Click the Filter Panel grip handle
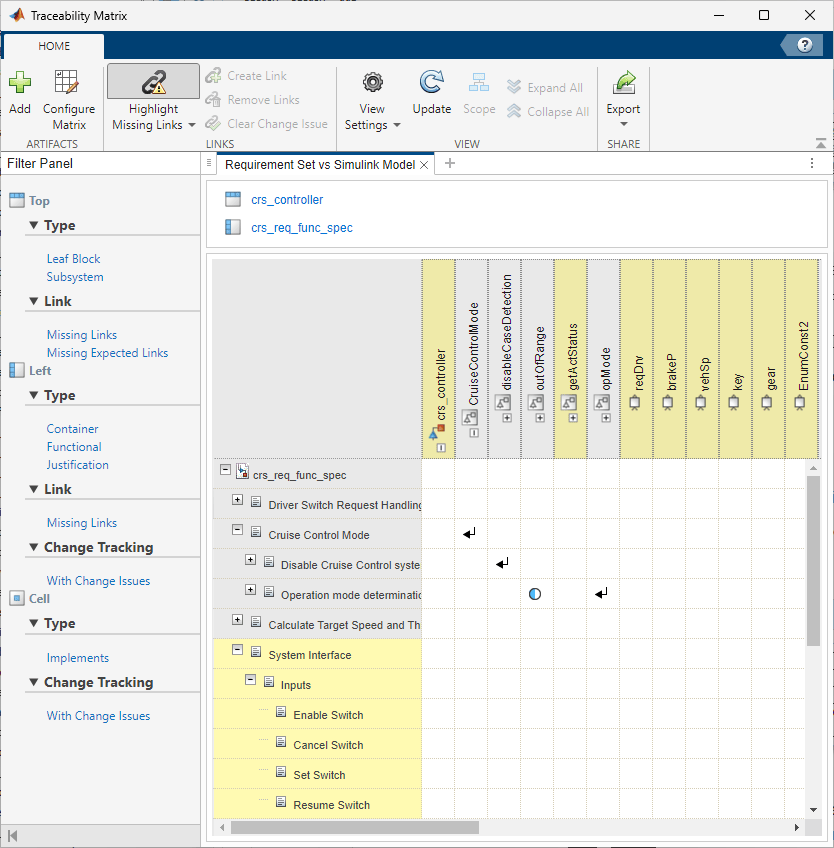 209,162
